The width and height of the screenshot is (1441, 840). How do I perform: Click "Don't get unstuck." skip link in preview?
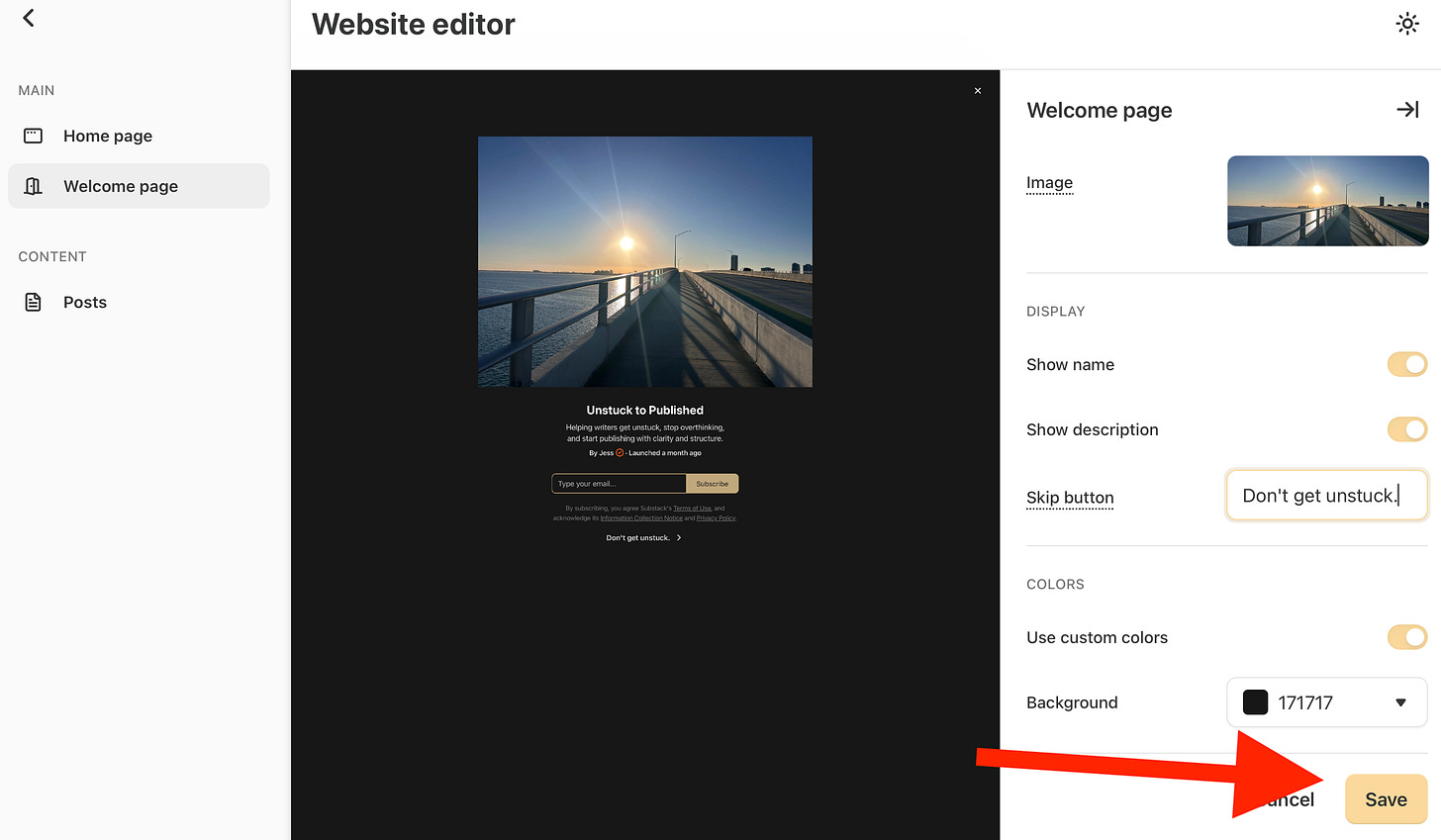pos(637,538)
